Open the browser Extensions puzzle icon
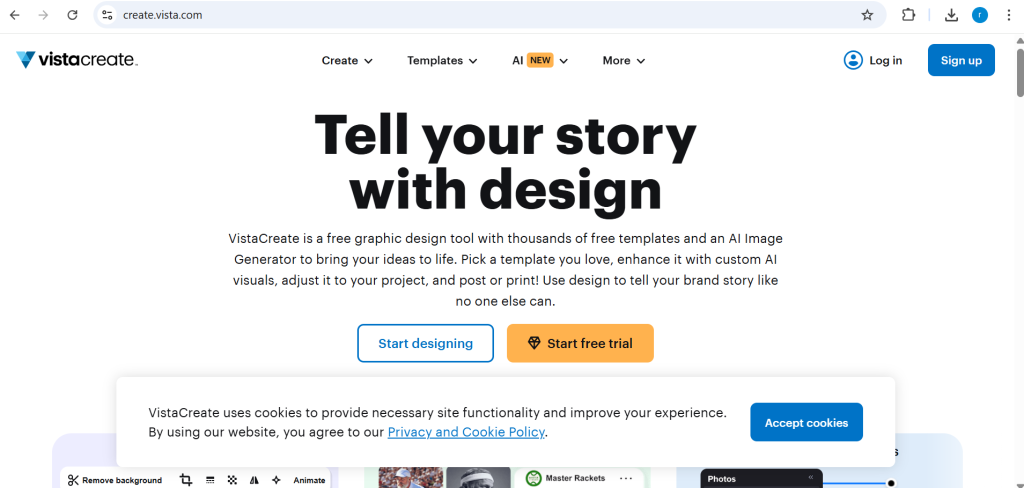 (908, 15)
